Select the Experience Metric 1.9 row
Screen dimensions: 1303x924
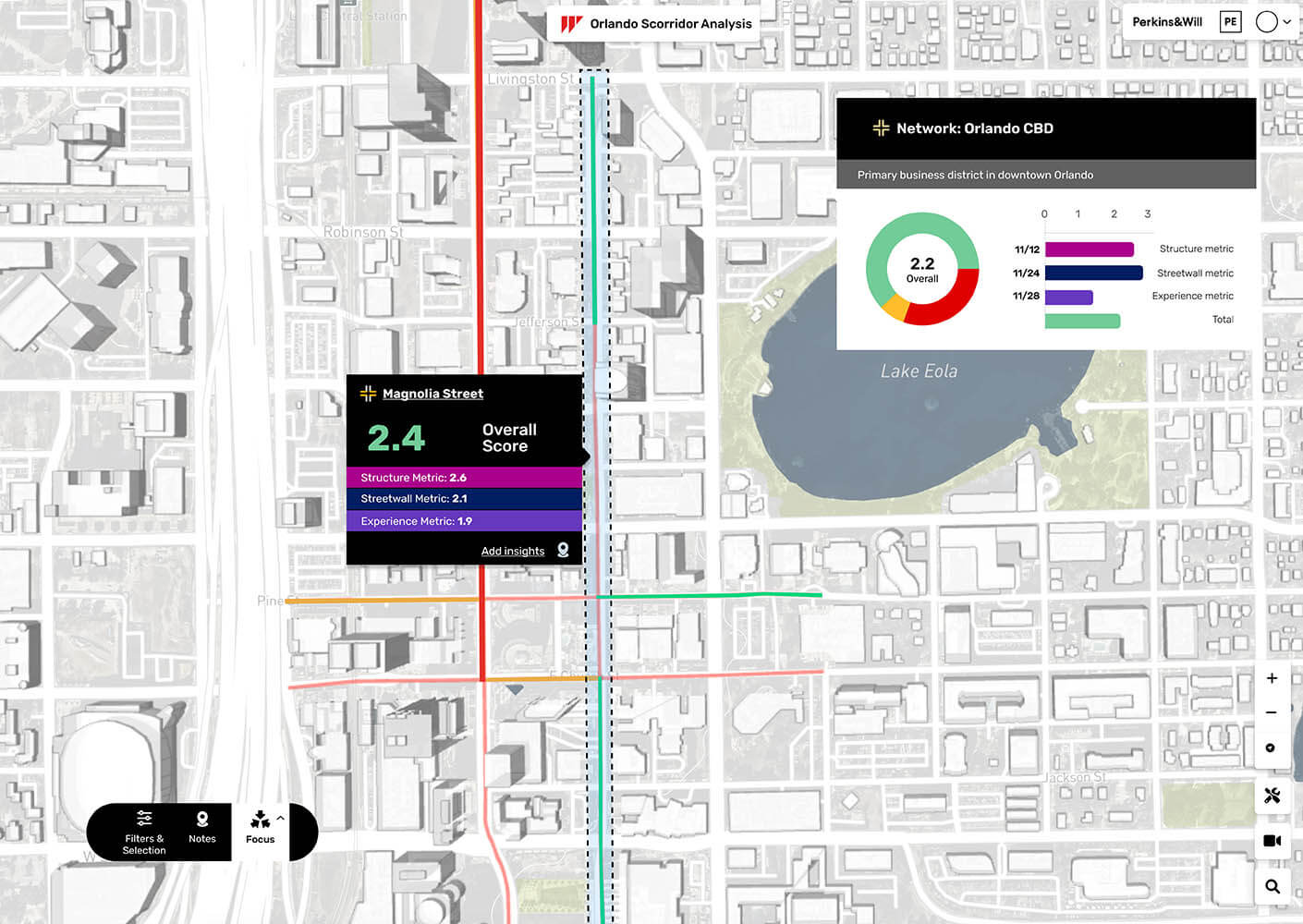point(464,521)
